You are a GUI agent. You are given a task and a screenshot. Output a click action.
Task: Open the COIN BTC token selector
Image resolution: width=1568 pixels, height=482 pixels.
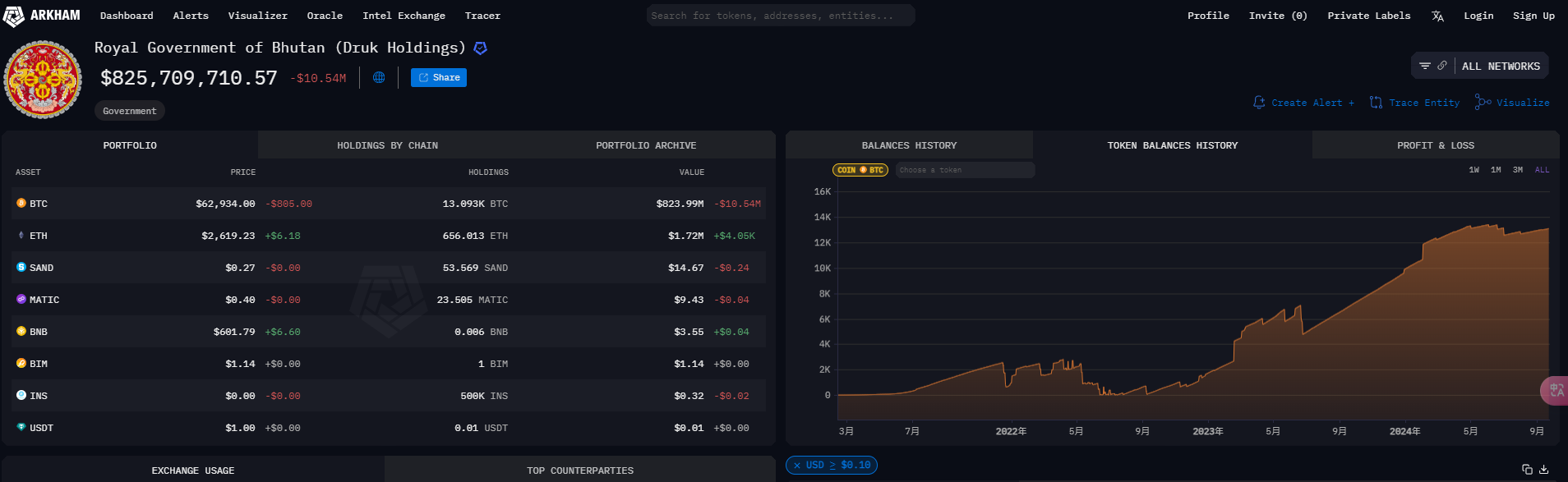860,170
